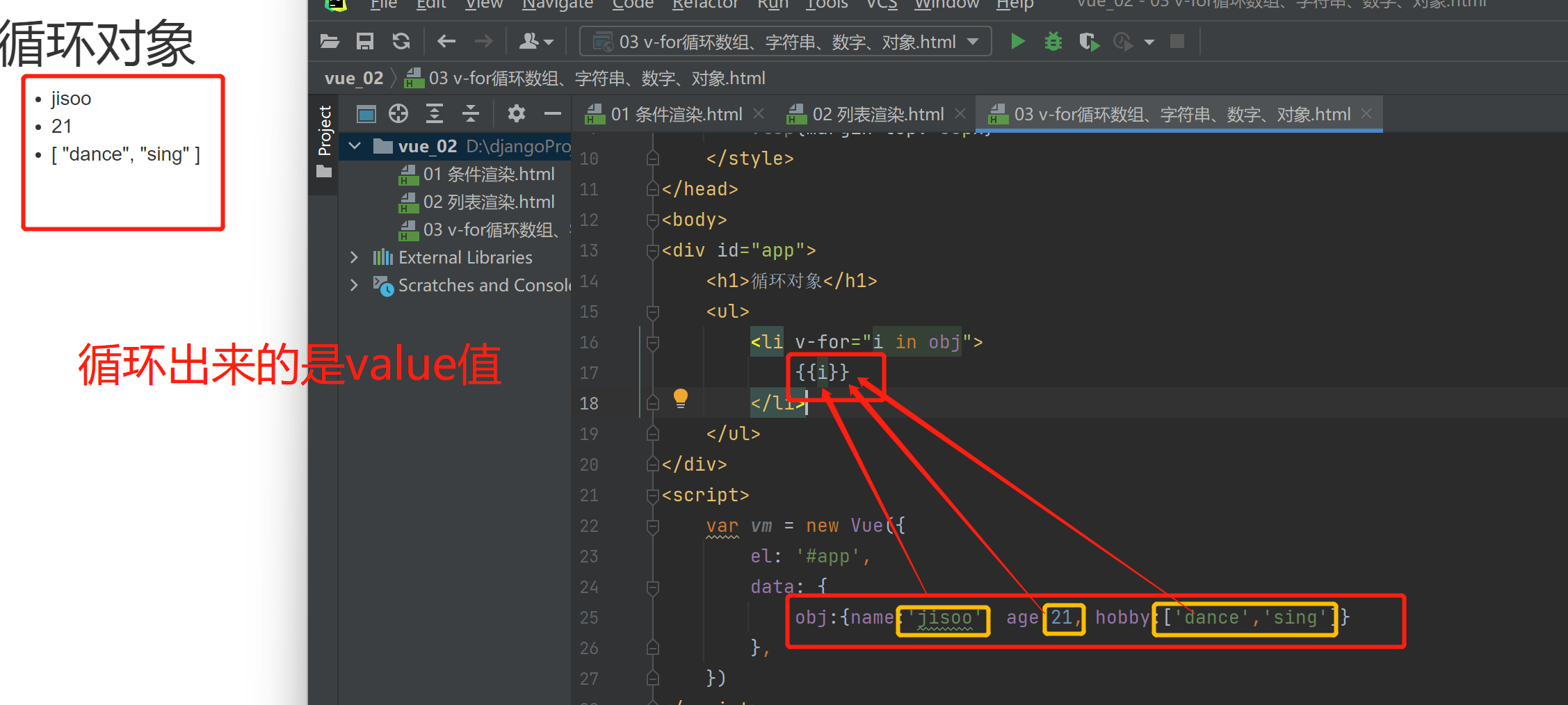Viewport: 1568px width, 705px height.
Task: Click the lightbulb intention icon
Action: tap(681, 398)
